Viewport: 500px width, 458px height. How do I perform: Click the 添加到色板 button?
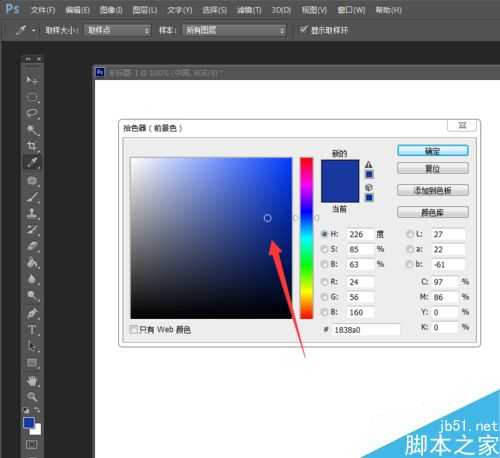pyautogui.click(x=433, y=190)
